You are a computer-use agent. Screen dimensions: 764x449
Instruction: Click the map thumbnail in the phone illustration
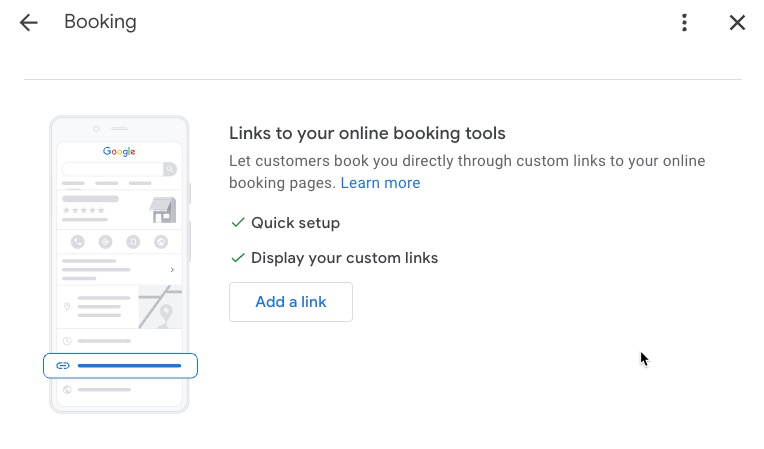click(x=160, y=307)
